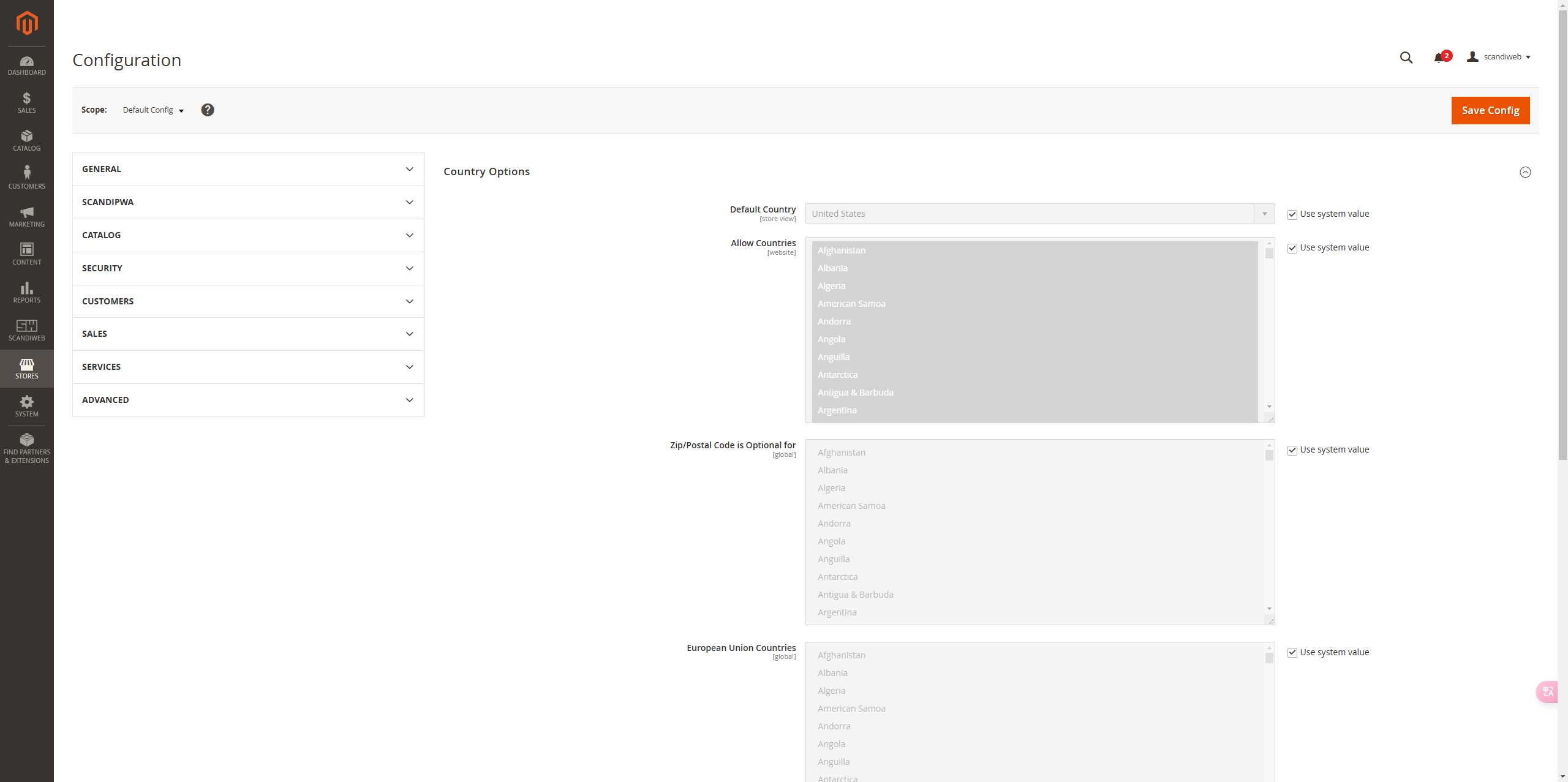Click the scope help question-mark icon
1568x782 pixels.
click(208, 110)
